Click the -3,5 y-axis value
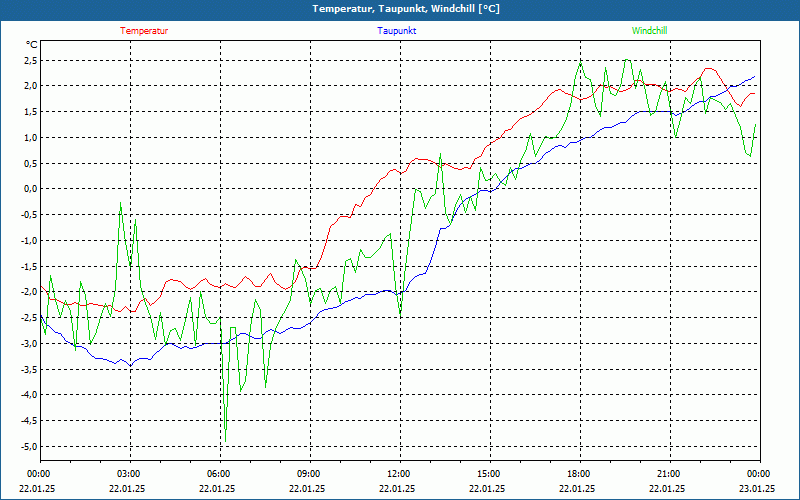Screen dimensions: 800x500 click(30, 369)
